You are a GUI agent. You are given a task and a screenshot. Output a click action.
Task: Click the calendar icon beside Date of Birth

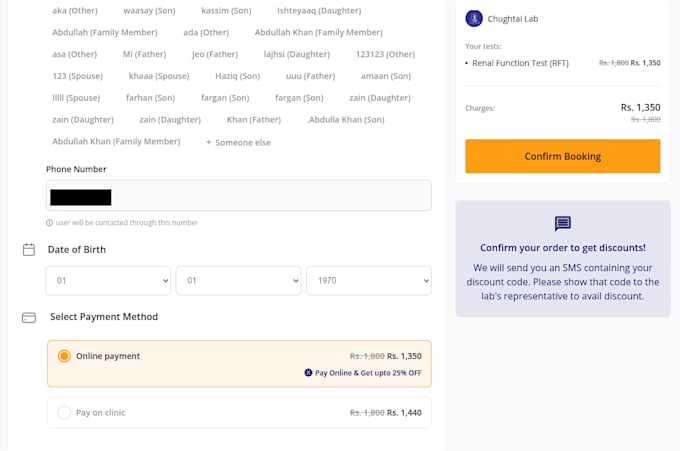point(29,249)
